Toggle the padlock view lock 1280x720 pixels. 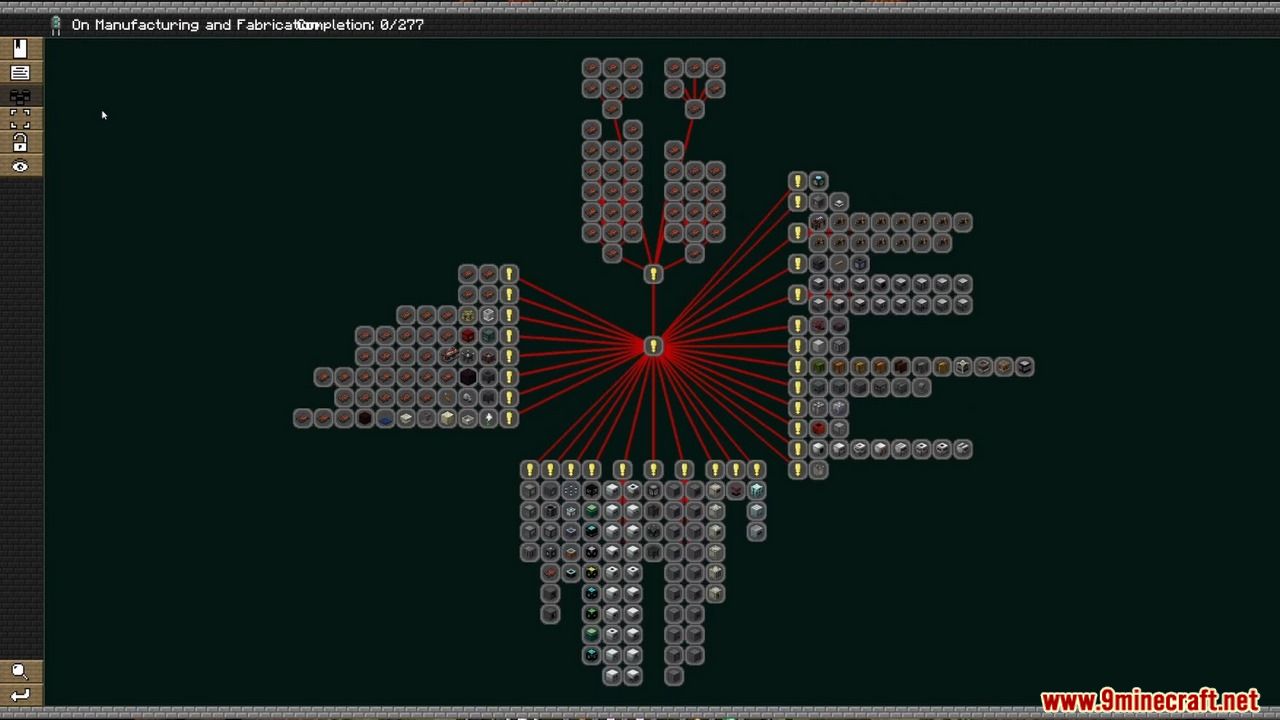pos(20,143)
